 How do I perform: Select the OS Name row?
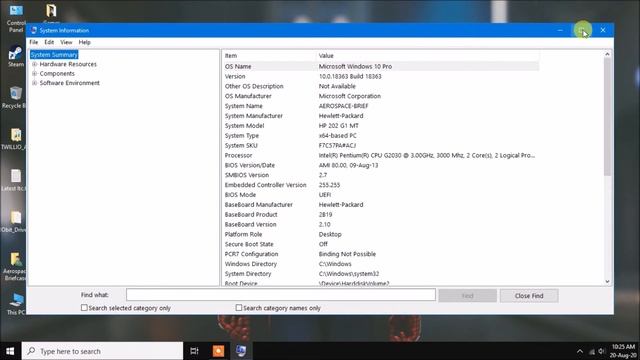381,66
